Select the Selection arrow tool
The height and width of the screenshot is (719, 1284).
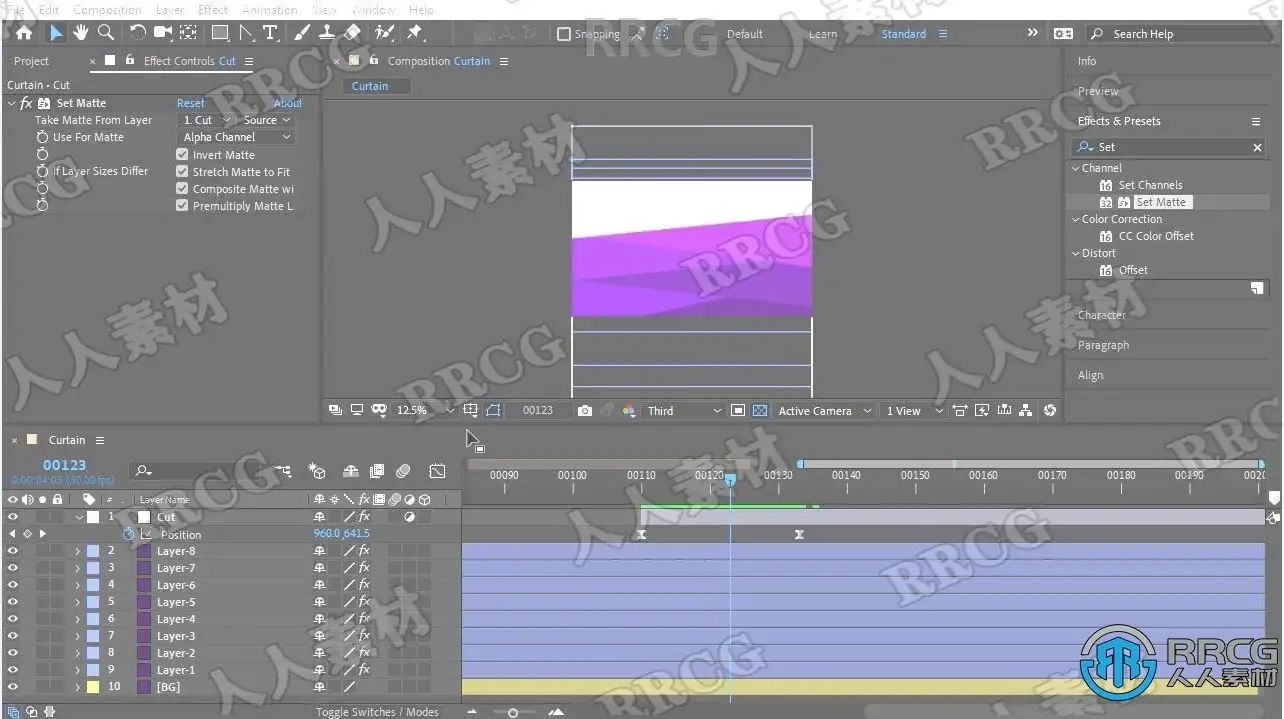(x=56, y=33)
